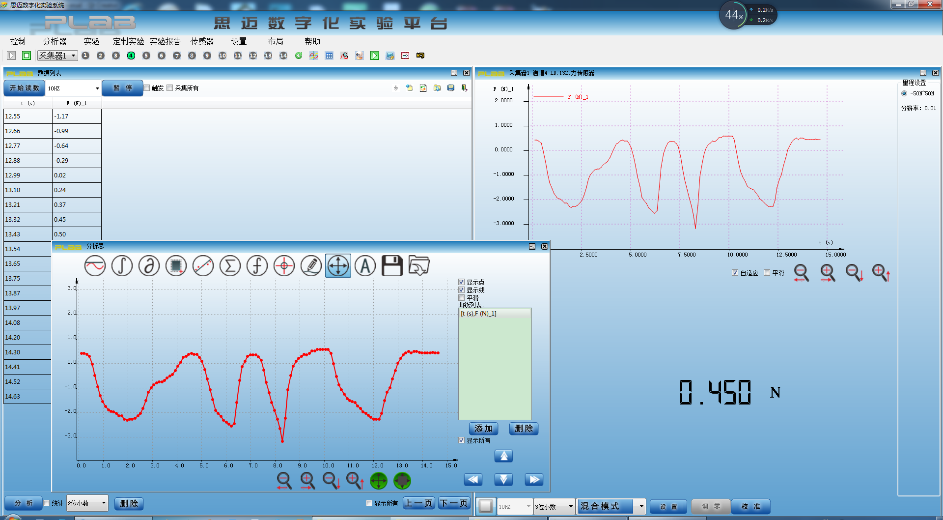Image resolution: width=943 pixels, height=520 pixels.
Task: Select the region-select chip icon
Action: 176,265
